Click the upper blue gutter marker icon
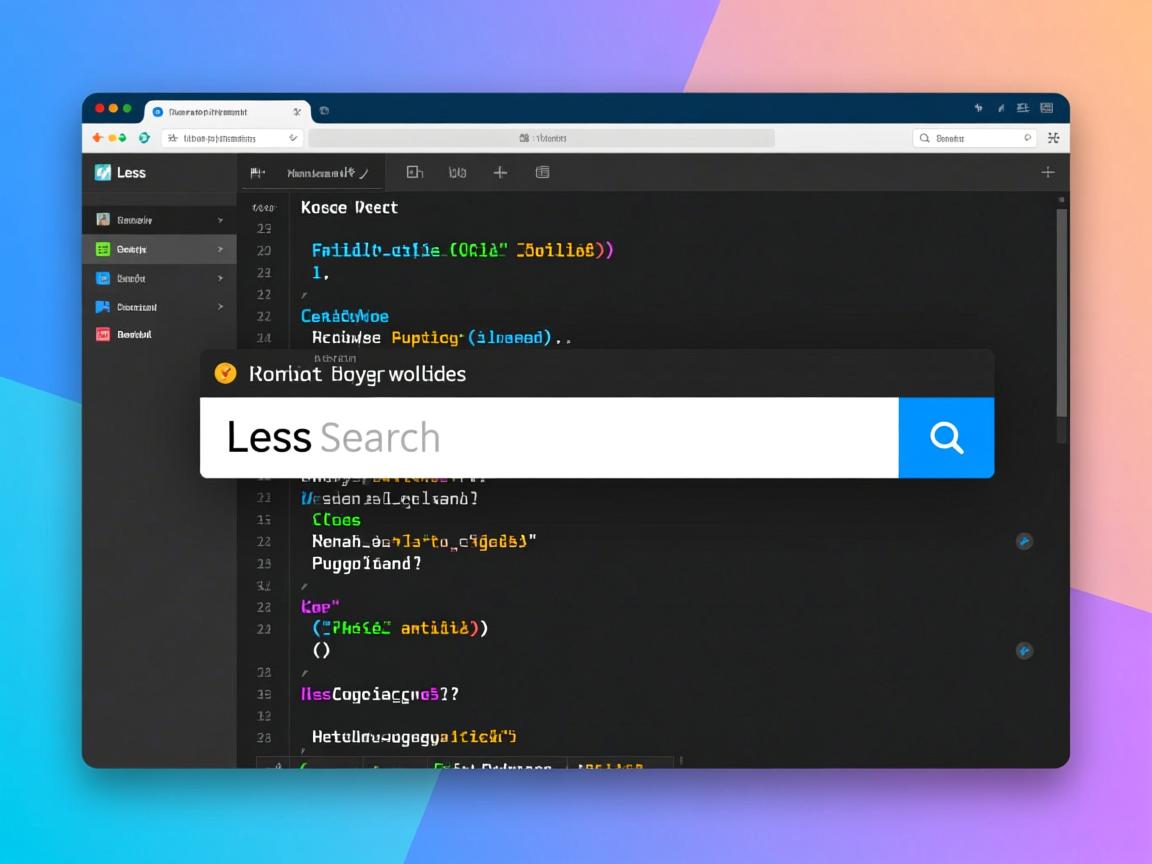Screen dimensions: 1152x864 [1024, 541]
